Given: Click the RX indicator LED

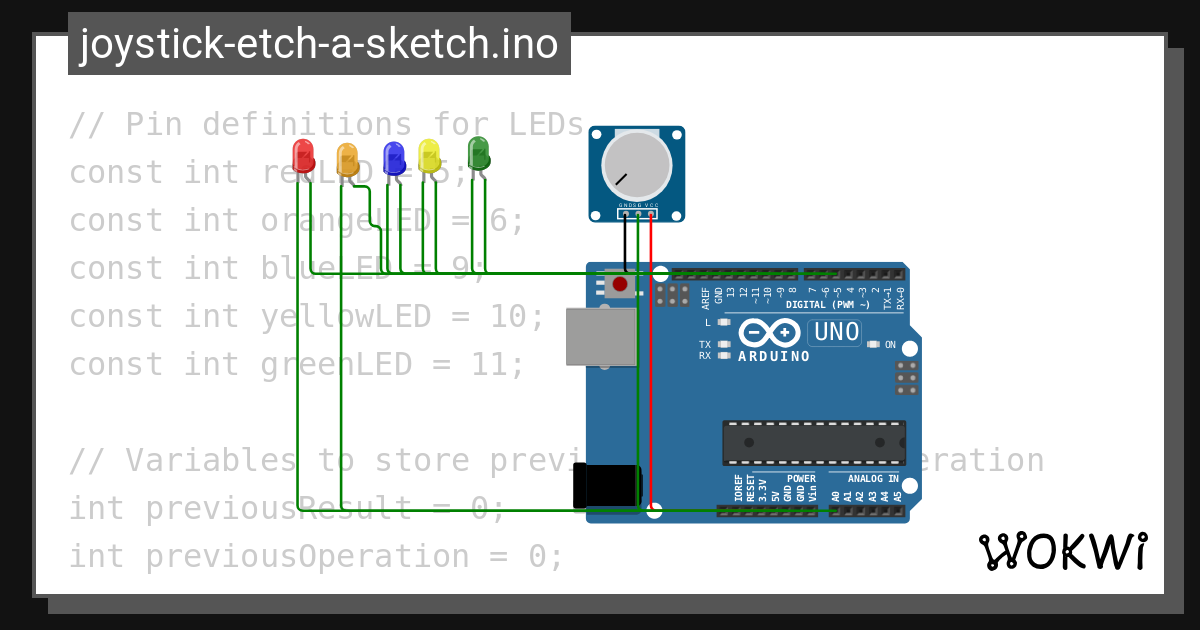Looking at the screenshot, I should (724, 355).
